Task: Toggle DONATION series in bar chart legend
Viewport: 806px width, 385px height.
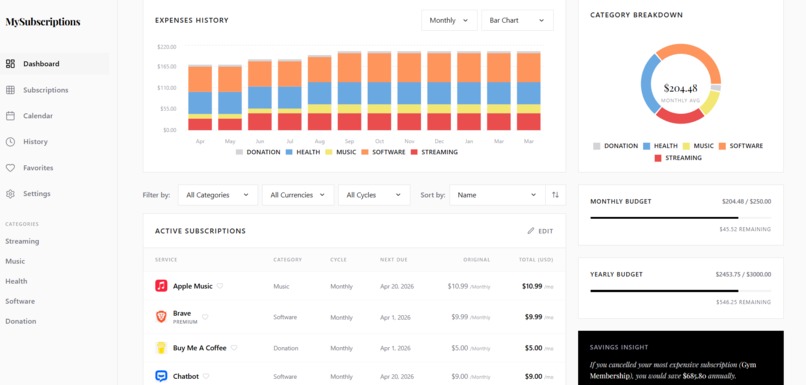Action: (x=258, y=152)
